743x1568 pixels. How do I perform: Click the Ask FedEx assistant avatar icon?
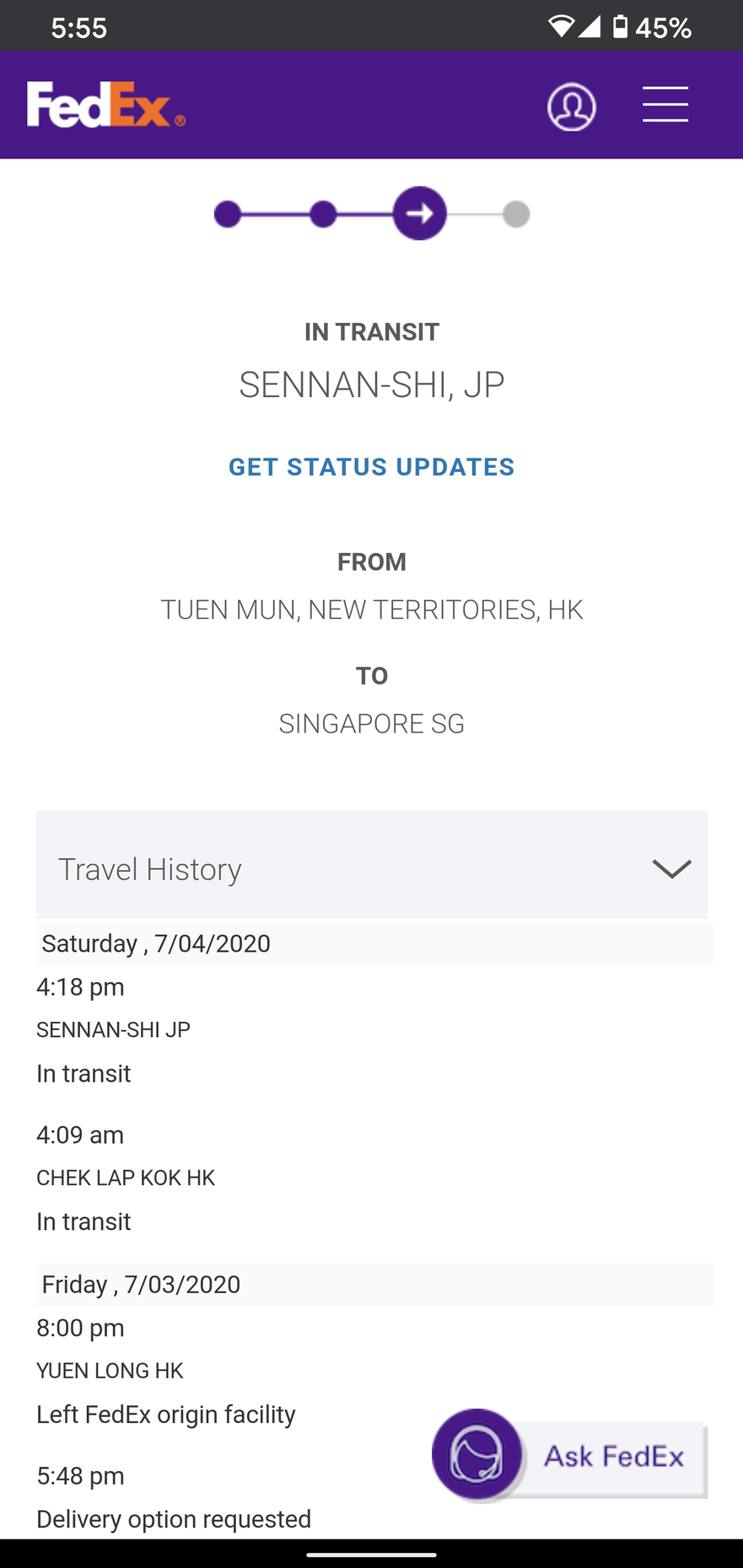(x=478, y=1454)
